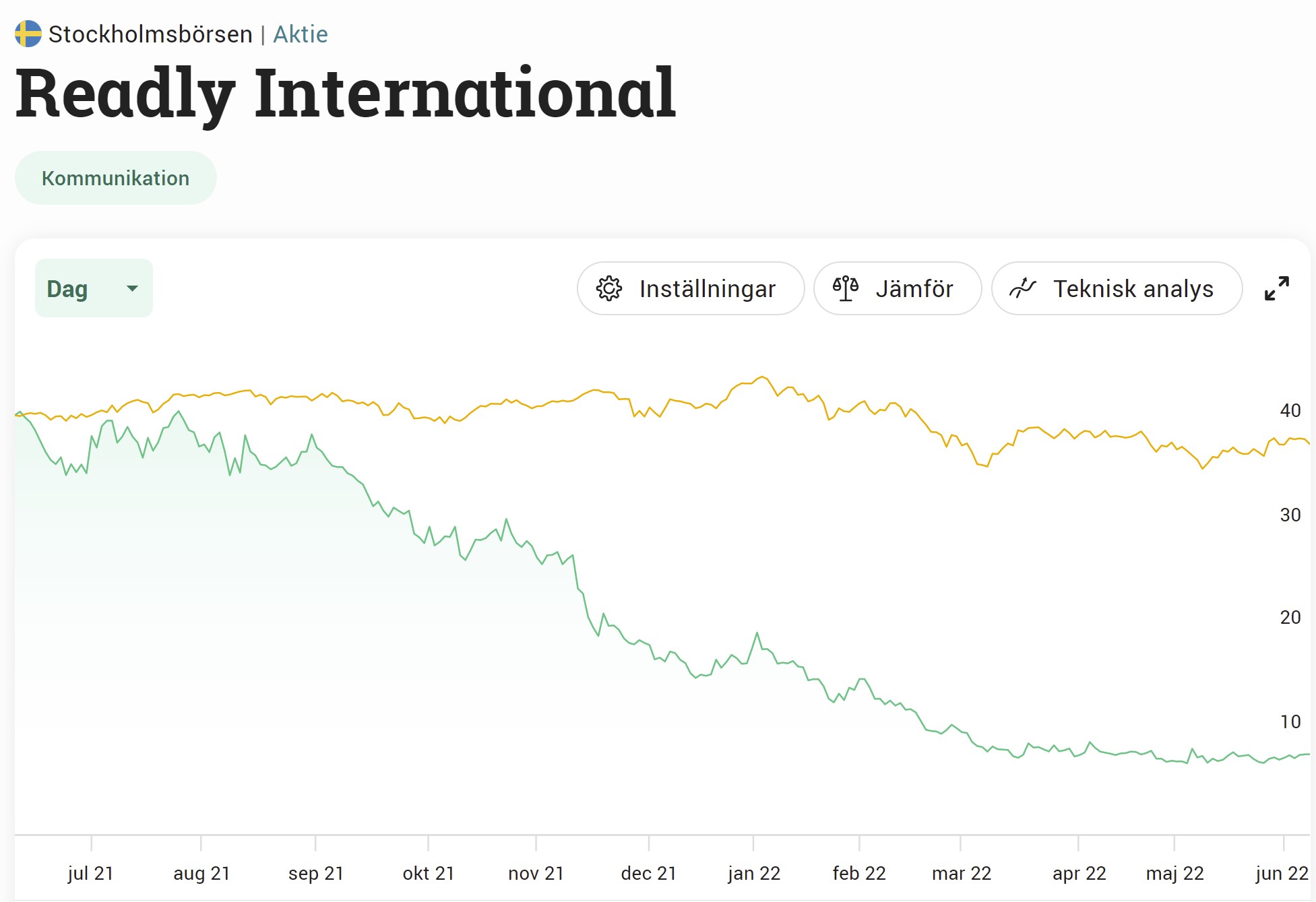Select the Kommunikation sector tag
1316x902 pixels.
115,178
